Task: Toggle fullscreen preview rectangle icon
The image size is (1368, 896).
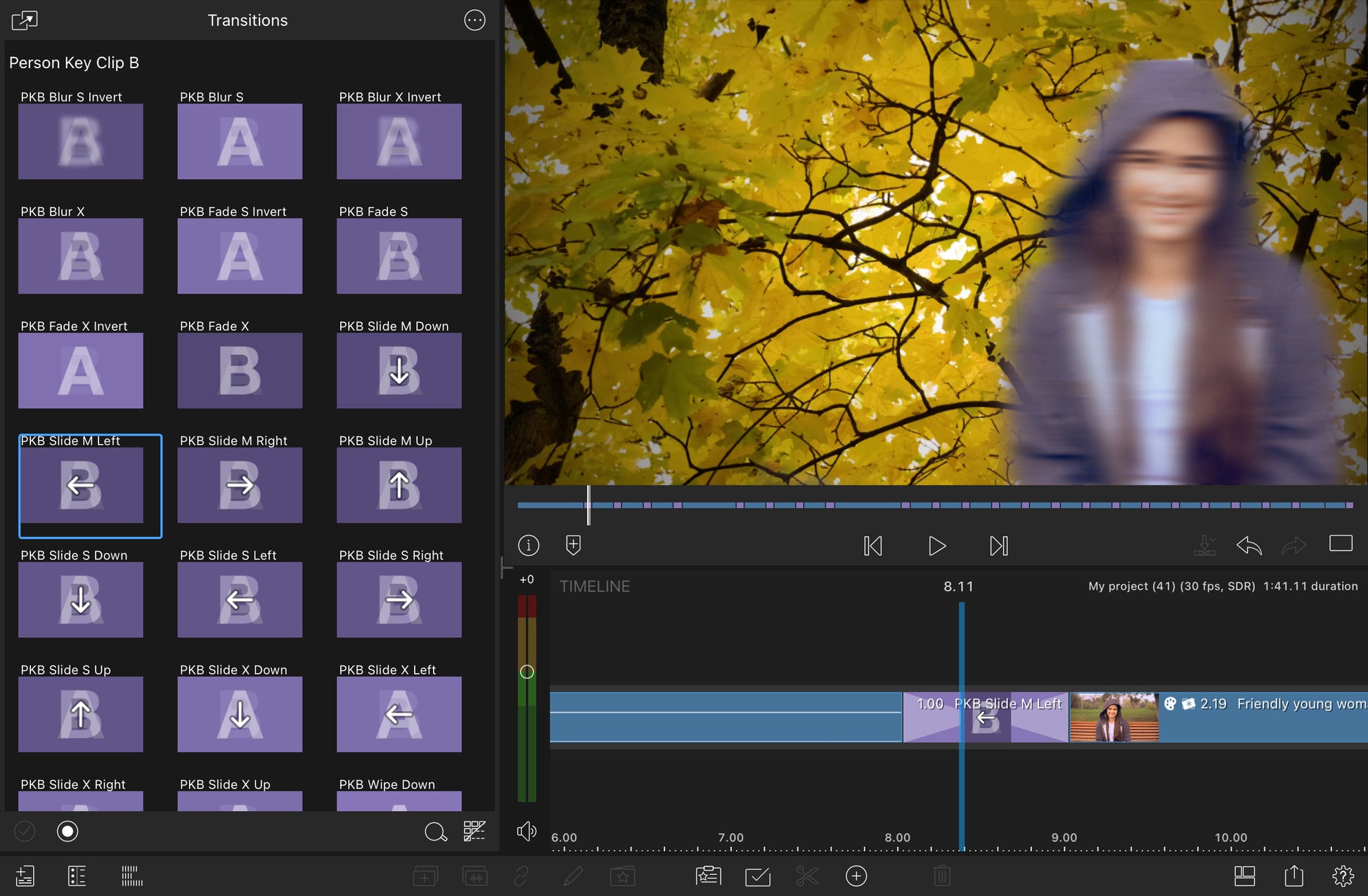Action: (1340, 543)
